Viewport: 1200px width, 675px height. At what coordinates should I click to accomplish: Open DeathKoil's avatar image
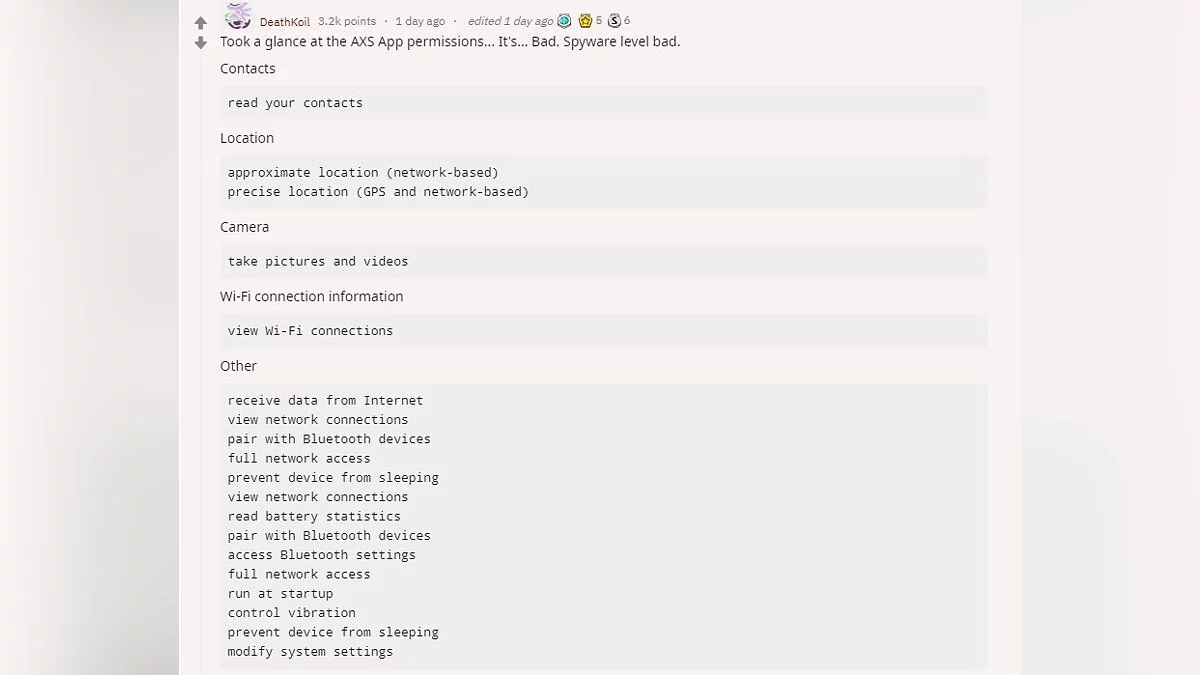(238, 17)
